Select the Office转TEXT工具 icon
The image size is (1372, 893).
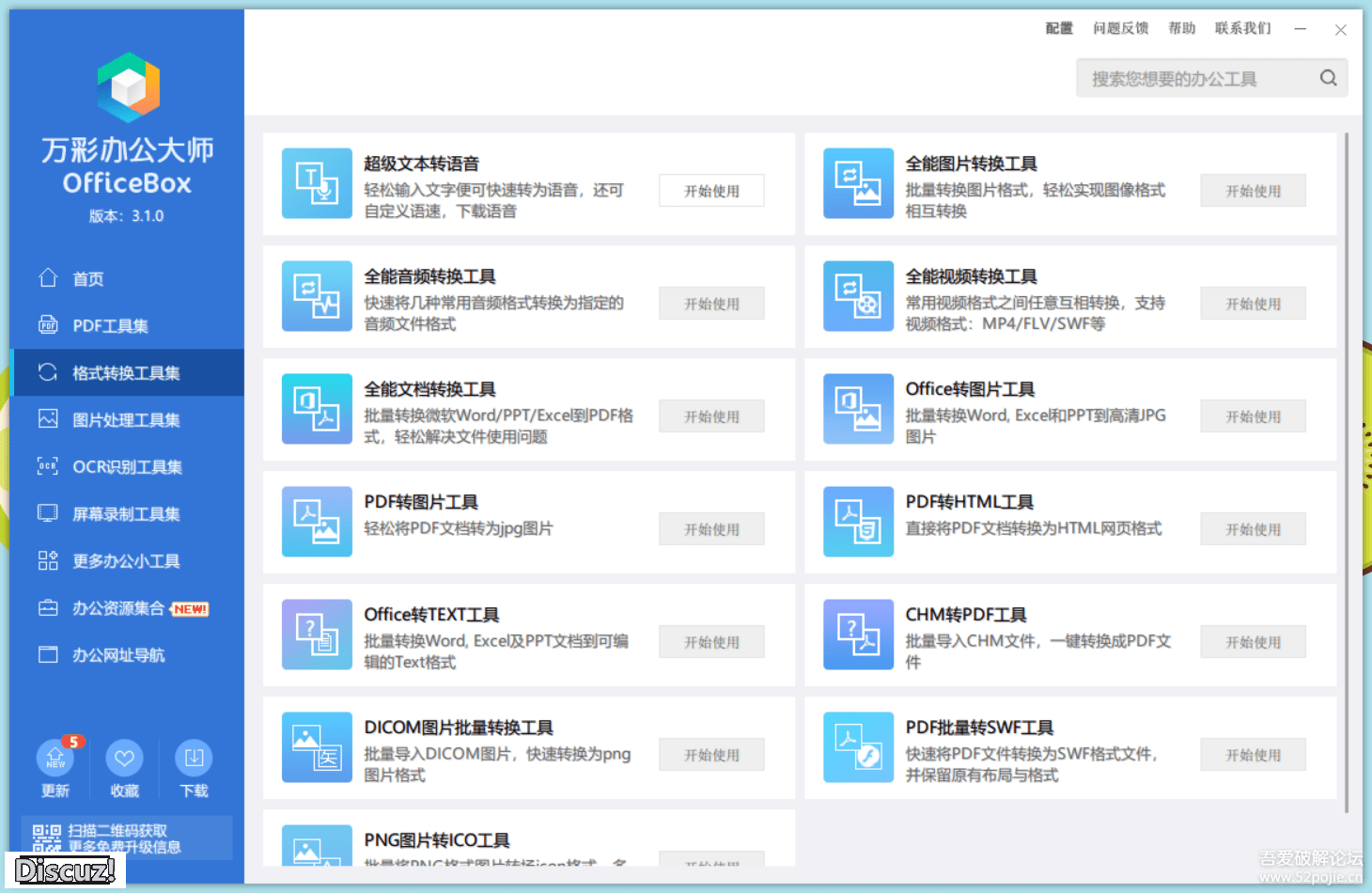pyautogui.click(x=317, y=634)
